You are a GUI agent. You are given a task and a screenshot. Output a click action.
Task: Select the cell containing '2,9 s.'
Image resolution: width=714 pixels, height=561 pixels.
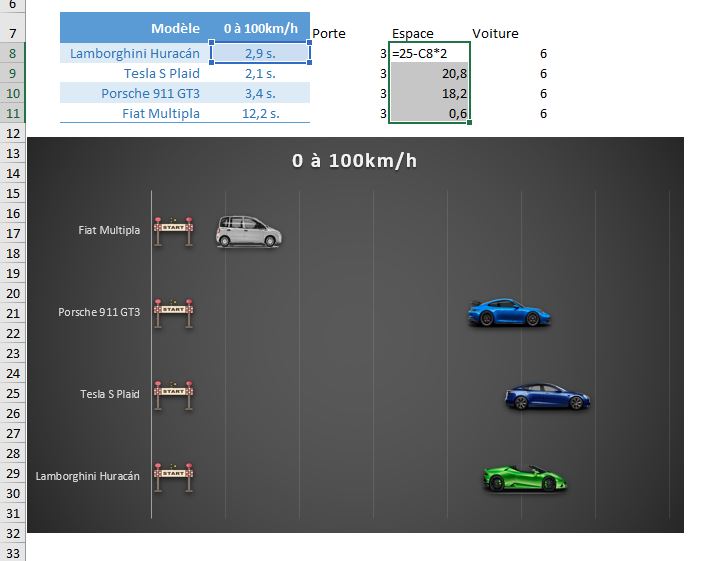[x=260, y=53]
